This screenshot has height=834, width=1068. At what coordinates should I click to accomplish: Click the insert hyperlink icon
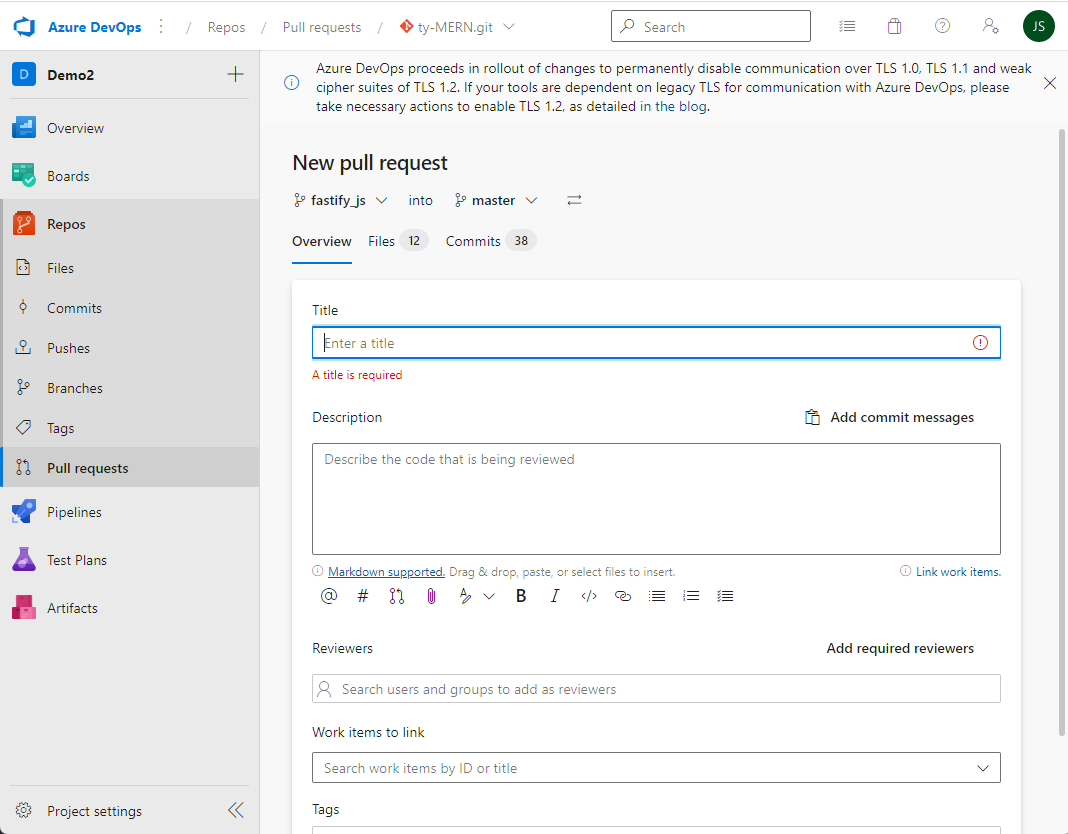tap(623, 596)
